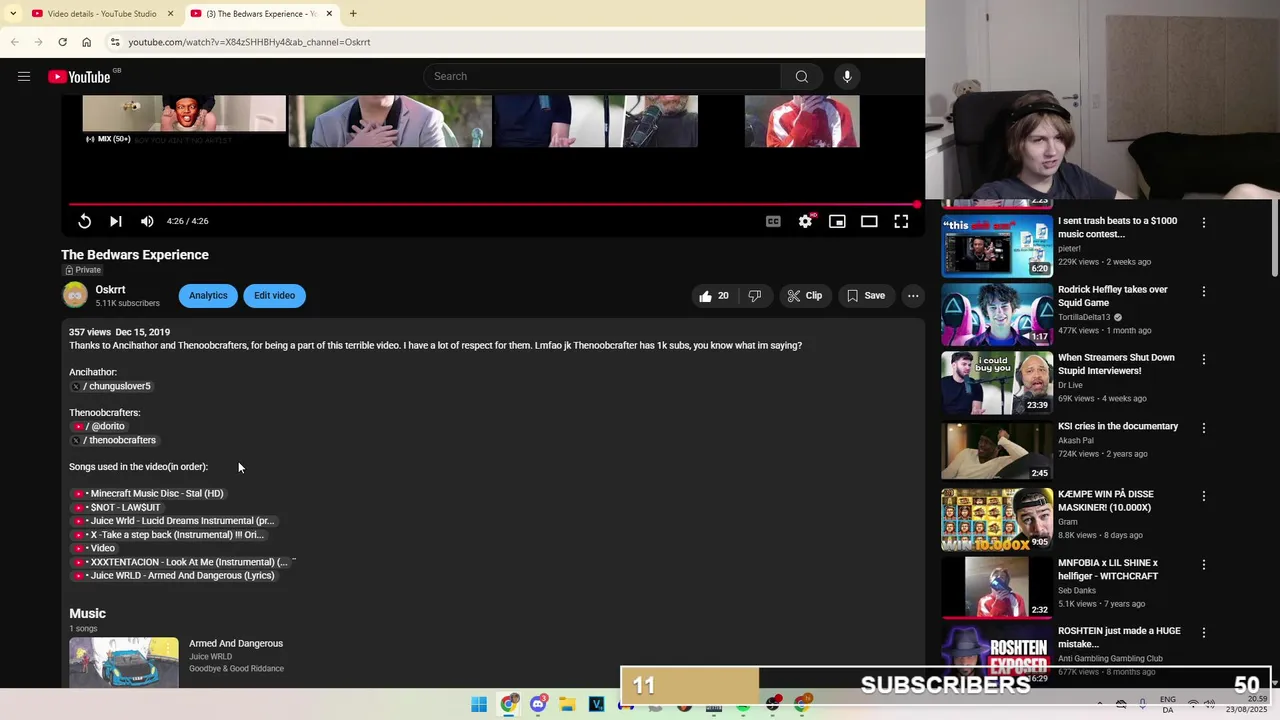Save video to a playlist
This screenshot has width=1280, height=720.
pos(866,295)
